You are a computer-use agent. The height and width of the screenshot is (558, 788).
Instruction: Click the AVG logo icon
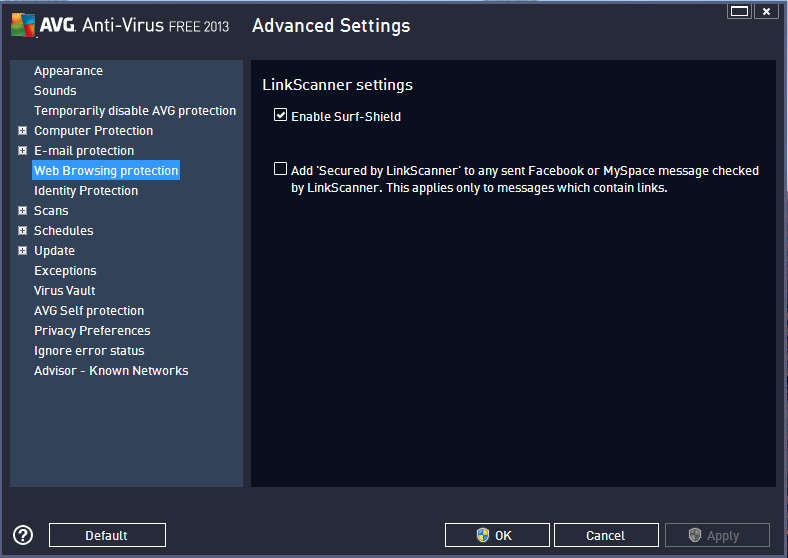[x=23, y=25]
